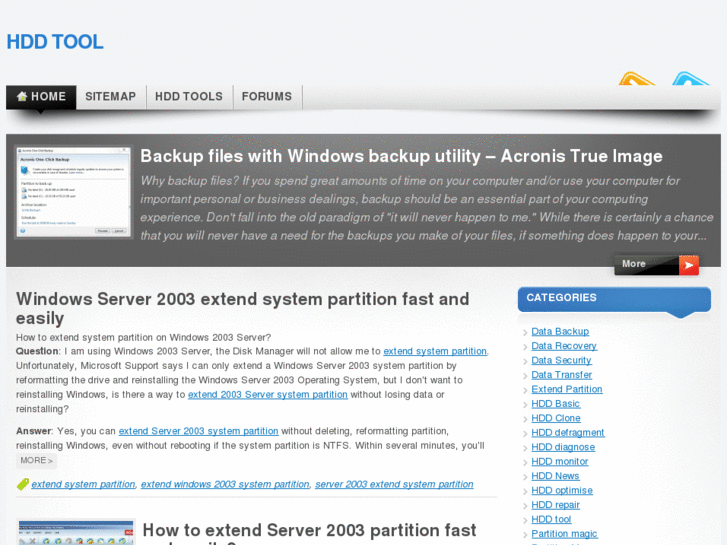This screenshot has height=545, width=727.
Task: Click the CATEGORIES sidebar header
Action: click(x=614, y=299)
